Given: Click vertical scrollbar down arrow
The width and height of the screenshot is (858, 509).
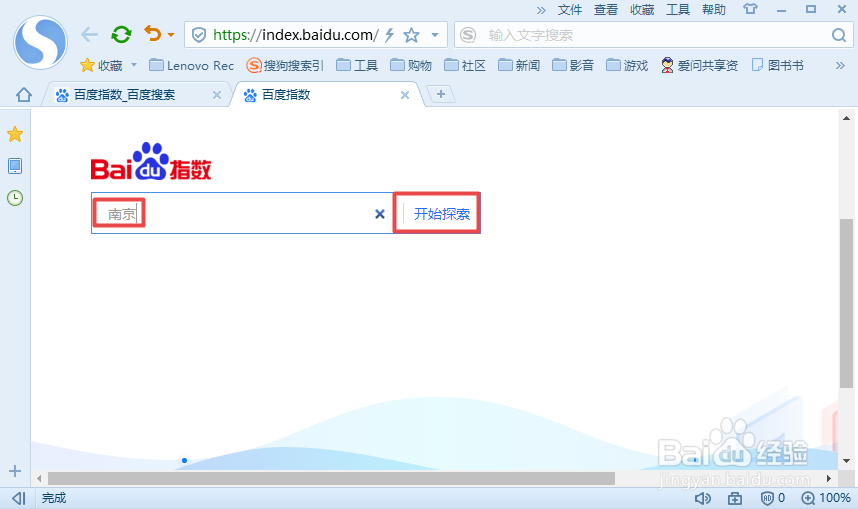Looking at the screenshot, I should tap(846, 461).
